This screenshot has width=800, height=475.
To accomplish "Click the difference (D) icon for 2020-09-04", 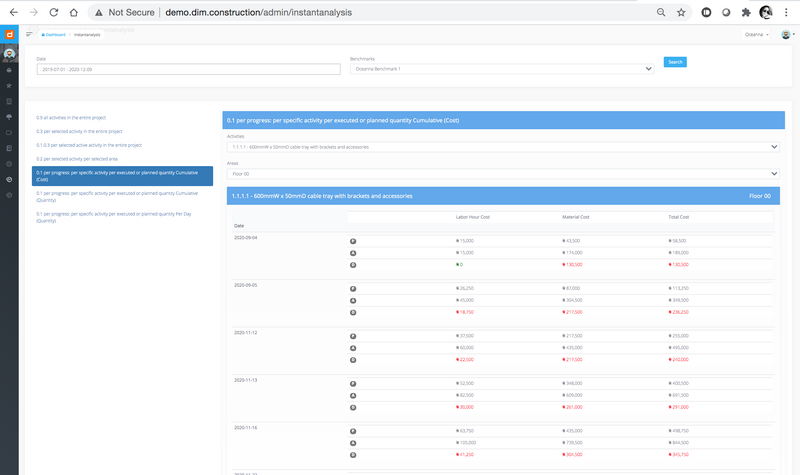I will tap(353, 265).
